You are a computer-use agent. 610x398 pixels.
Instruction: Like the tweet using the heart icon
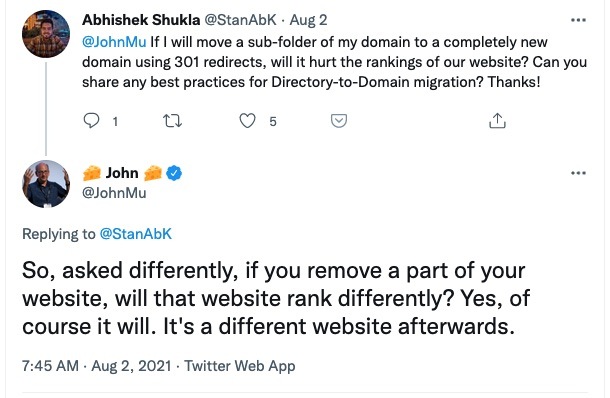tap(247, 121)
